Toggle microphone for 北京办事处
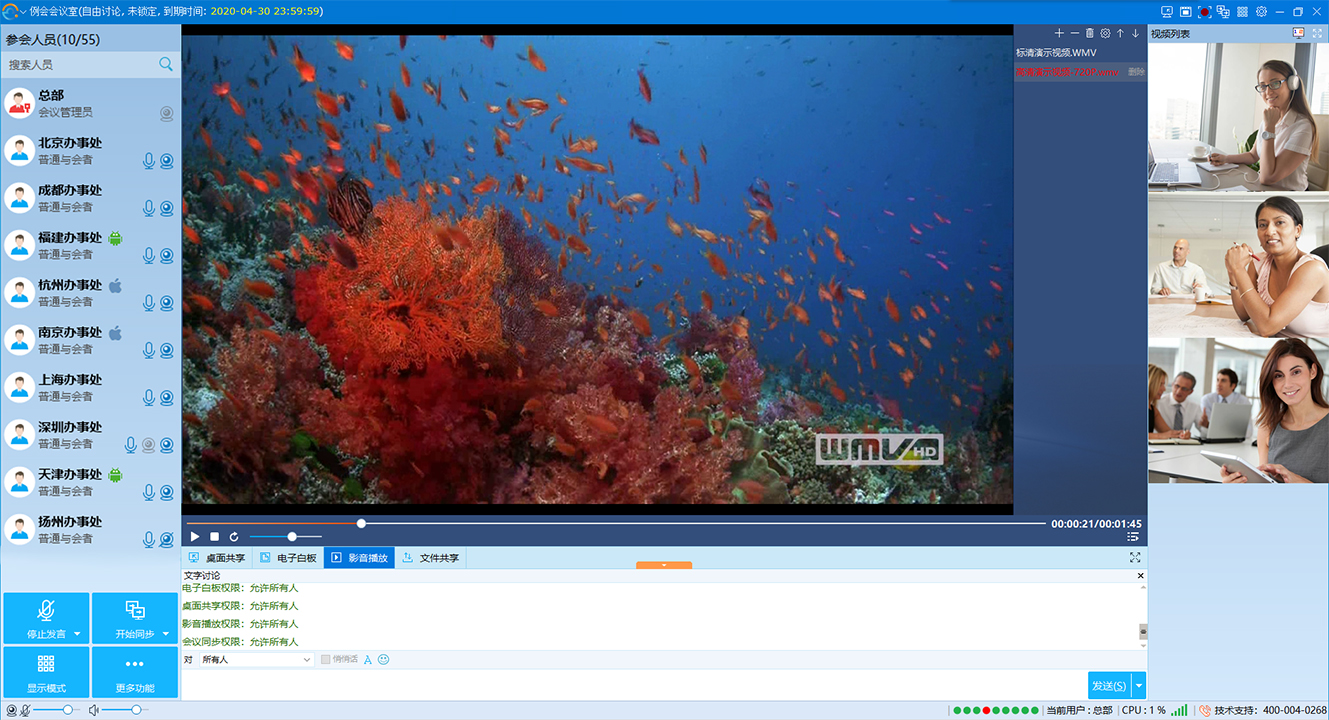Screen dimensions: 1329x720 pos(149,161)
